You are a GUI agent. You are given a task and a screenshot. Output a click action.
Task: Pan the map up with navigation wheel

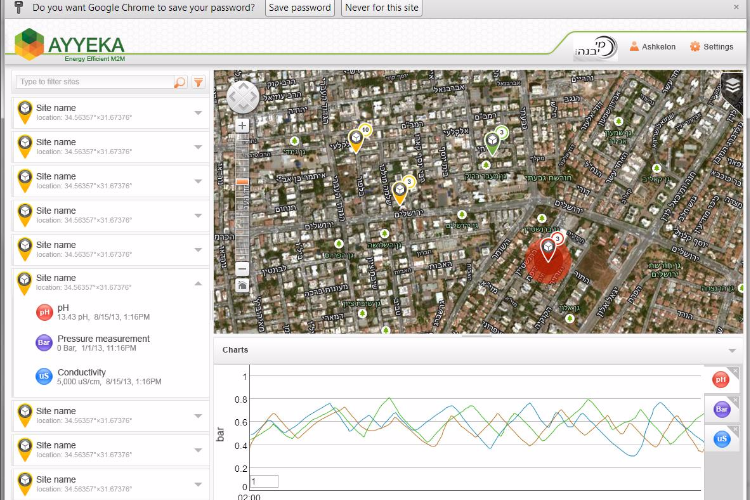coord(243,87)
